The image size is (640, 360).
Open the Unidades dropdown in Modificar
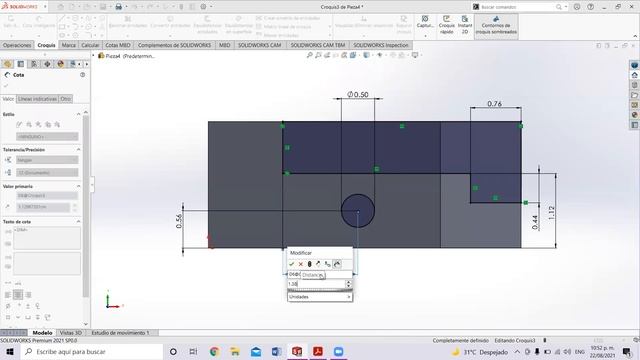(x=320, y=297)
